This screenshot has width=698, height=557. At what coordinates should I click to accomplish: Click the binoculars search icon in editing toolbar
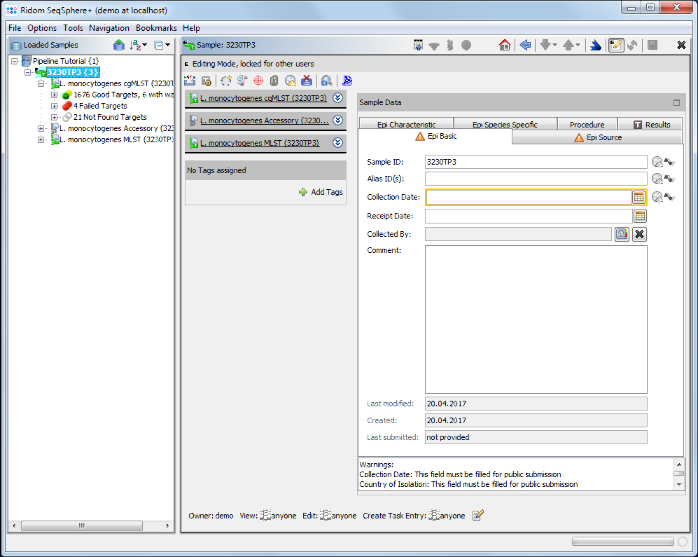(x=326, y=81)
